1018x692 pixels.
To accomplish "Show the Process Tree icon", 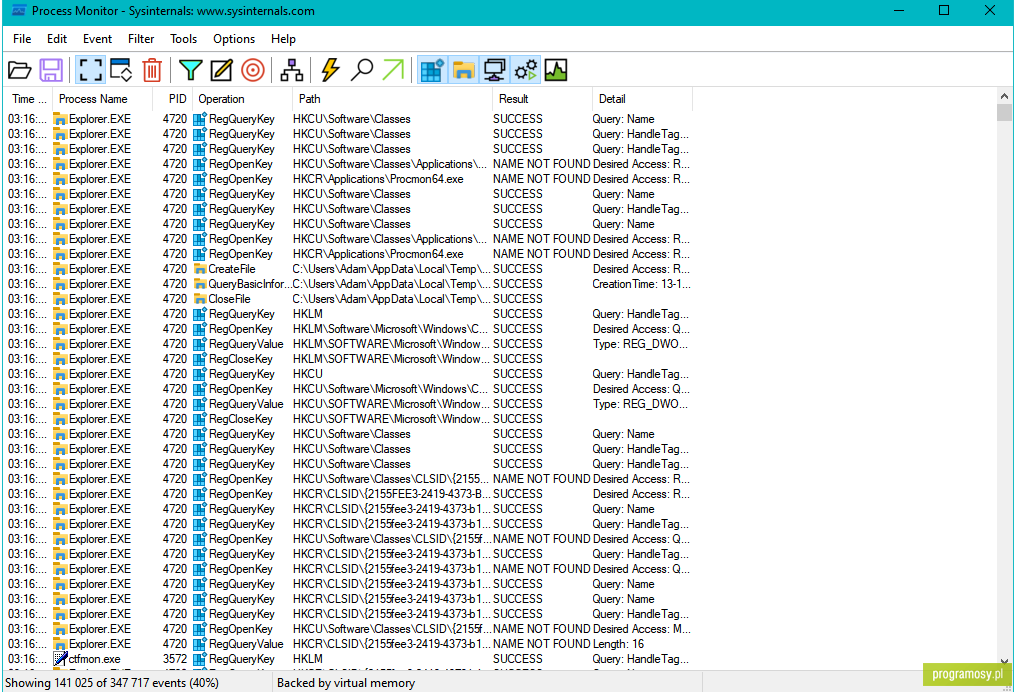I will [292, 70].
